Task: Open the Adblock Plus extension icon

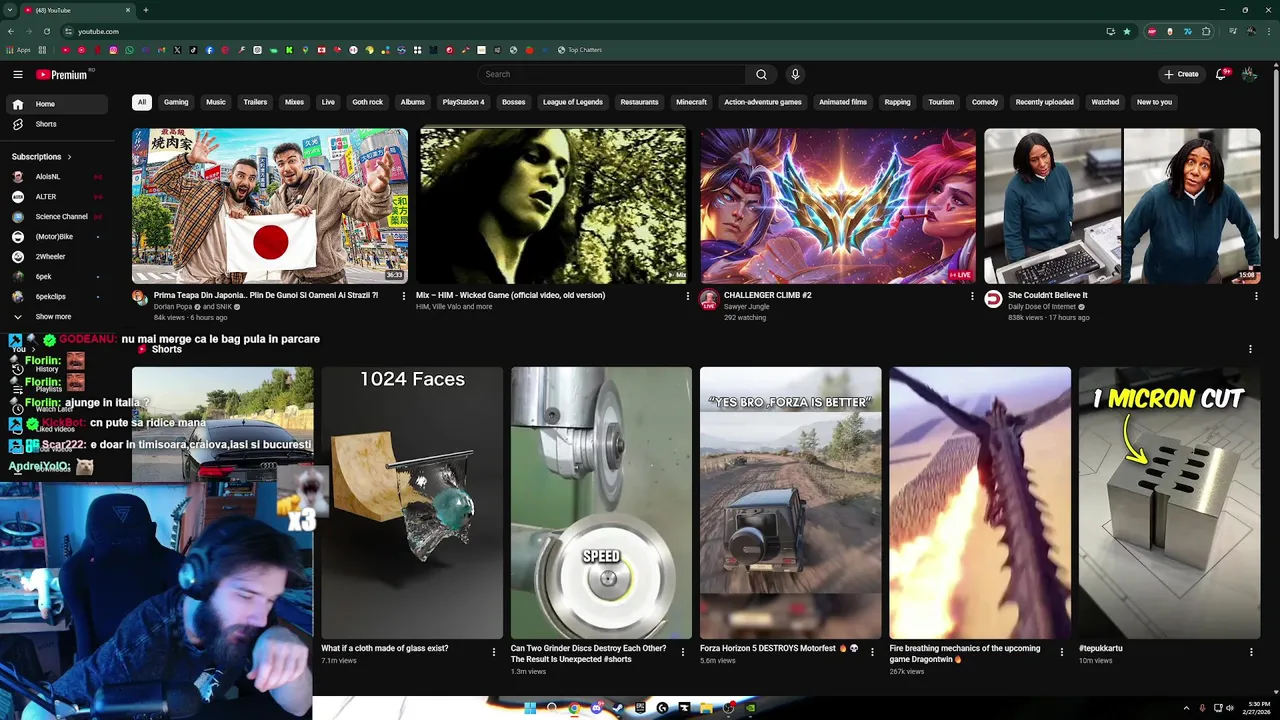Action: point(1152,31)
